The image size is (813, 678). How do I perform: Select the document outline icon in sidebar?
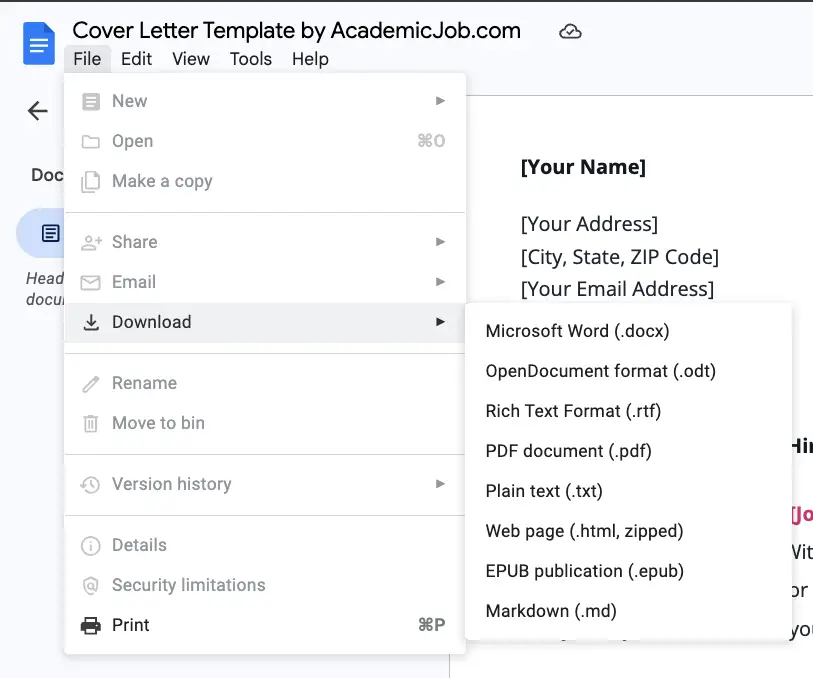[50, 232]
